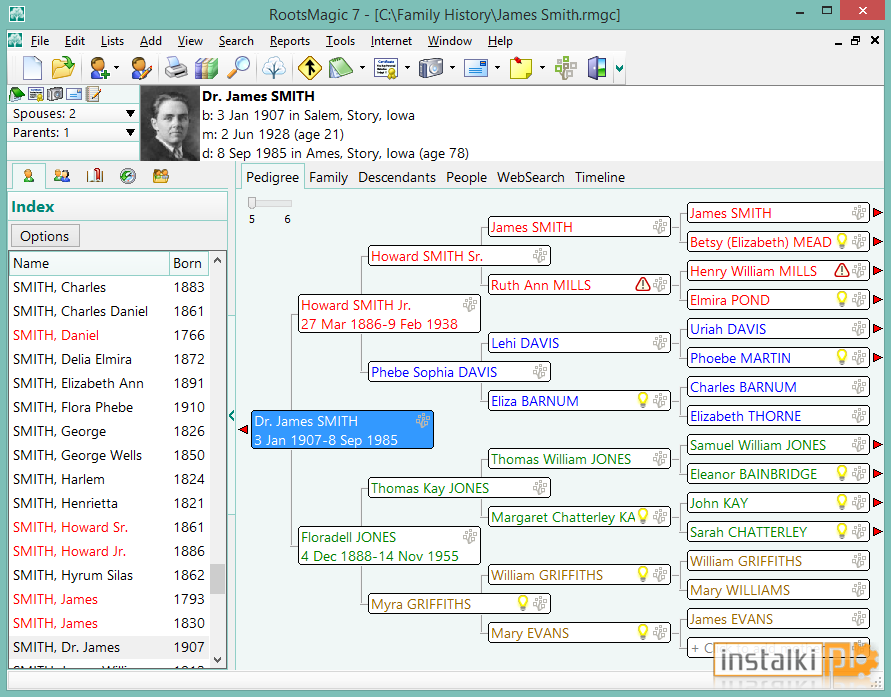
Task: Click the Print toolbar icon
Action: tap(176, 68)
